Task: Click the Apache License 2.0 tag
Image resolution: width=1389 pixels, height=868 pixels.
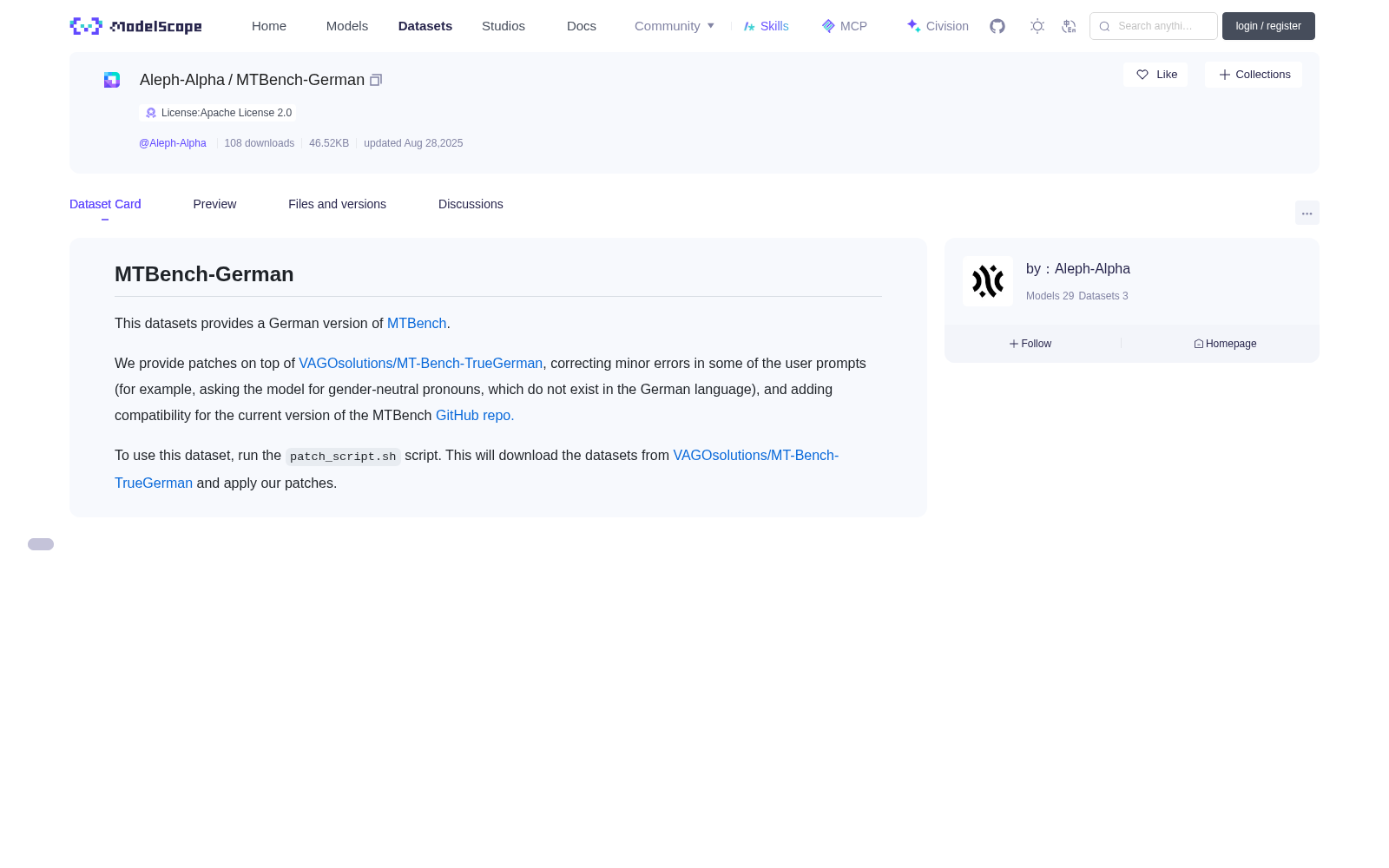Action: point(218,113)
